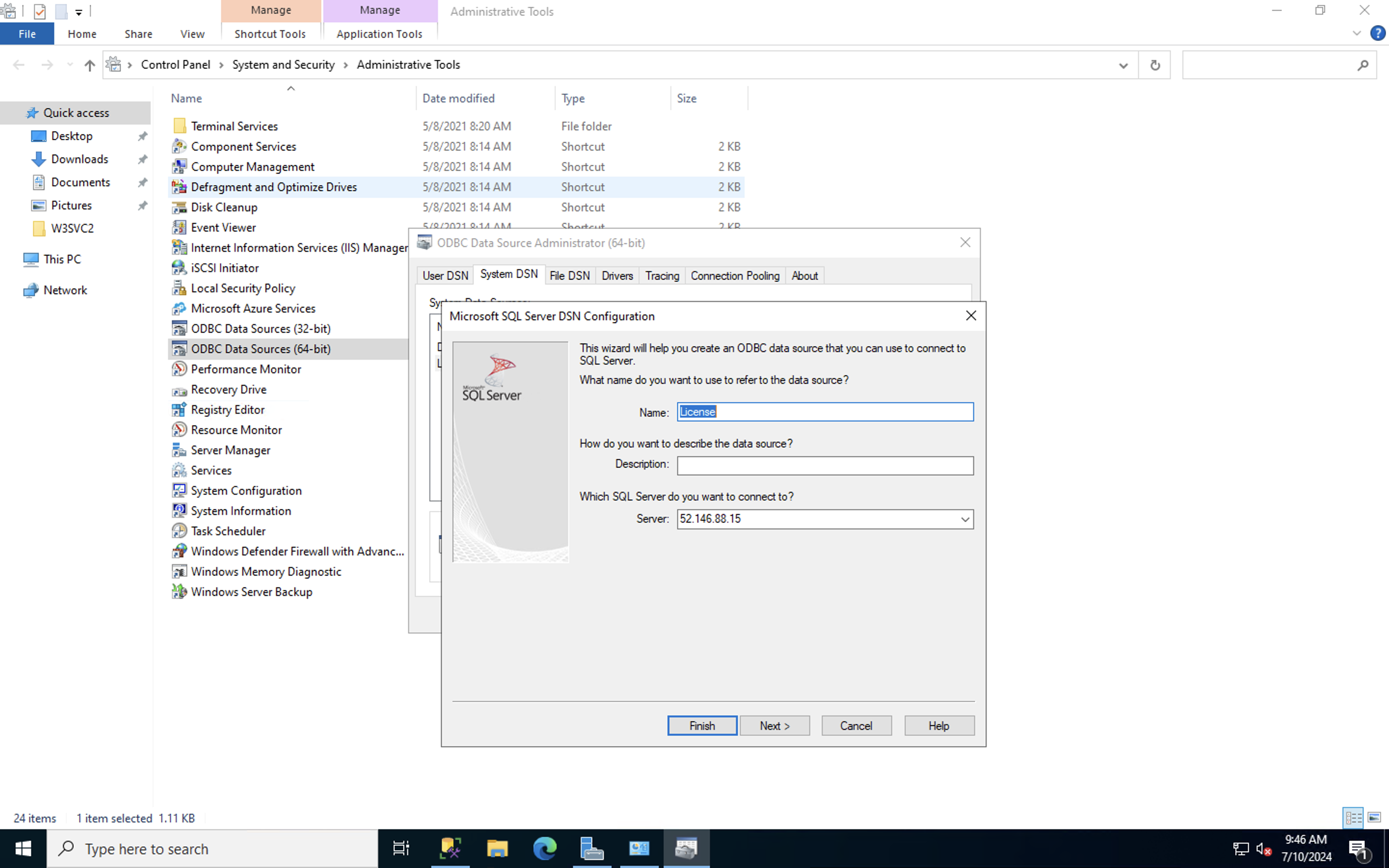Cancel the SQL Server DSN Configuration

(x=856, y=725)
